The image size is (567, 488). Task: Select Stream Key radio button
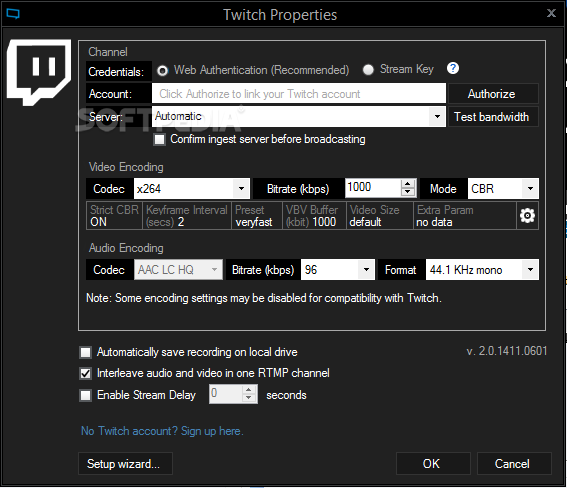click(x=368, y=70)
